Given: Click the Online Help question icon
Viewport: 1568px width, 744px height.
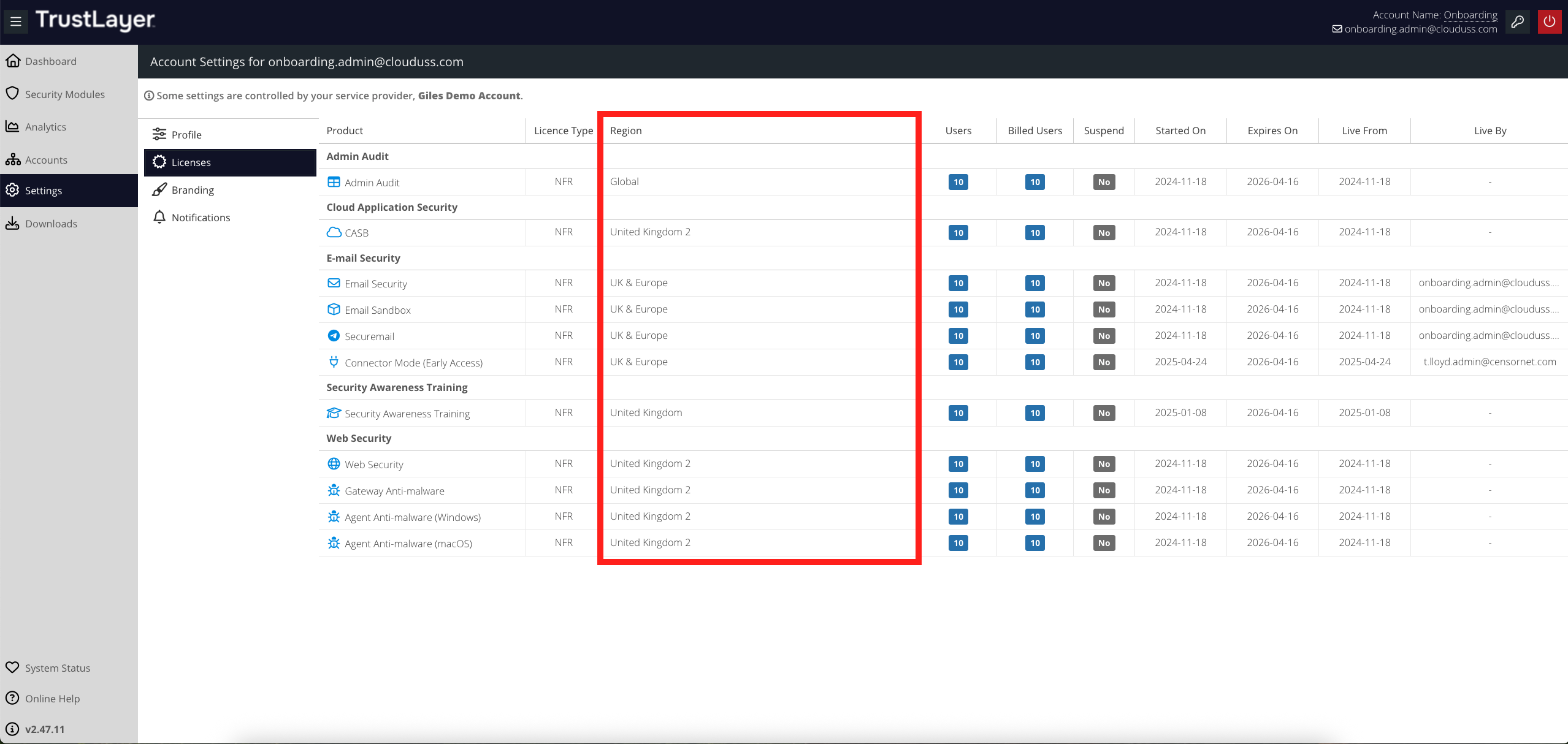Looking at the screenshot, I should (x=12, y=697).
